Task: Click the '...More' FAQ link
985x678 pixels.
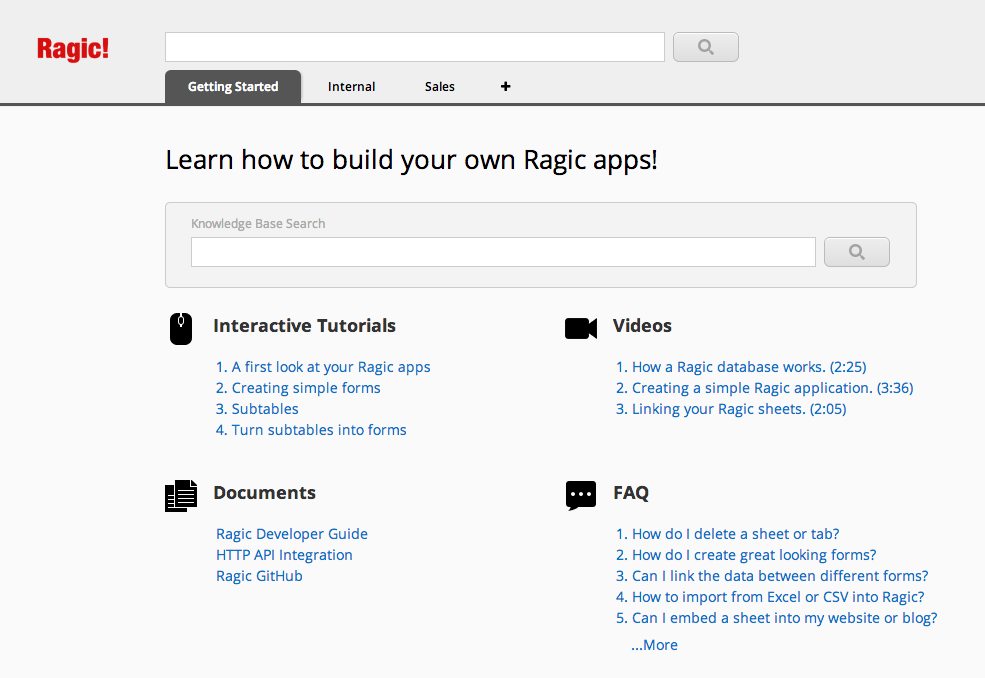Action: pos(655,645)
